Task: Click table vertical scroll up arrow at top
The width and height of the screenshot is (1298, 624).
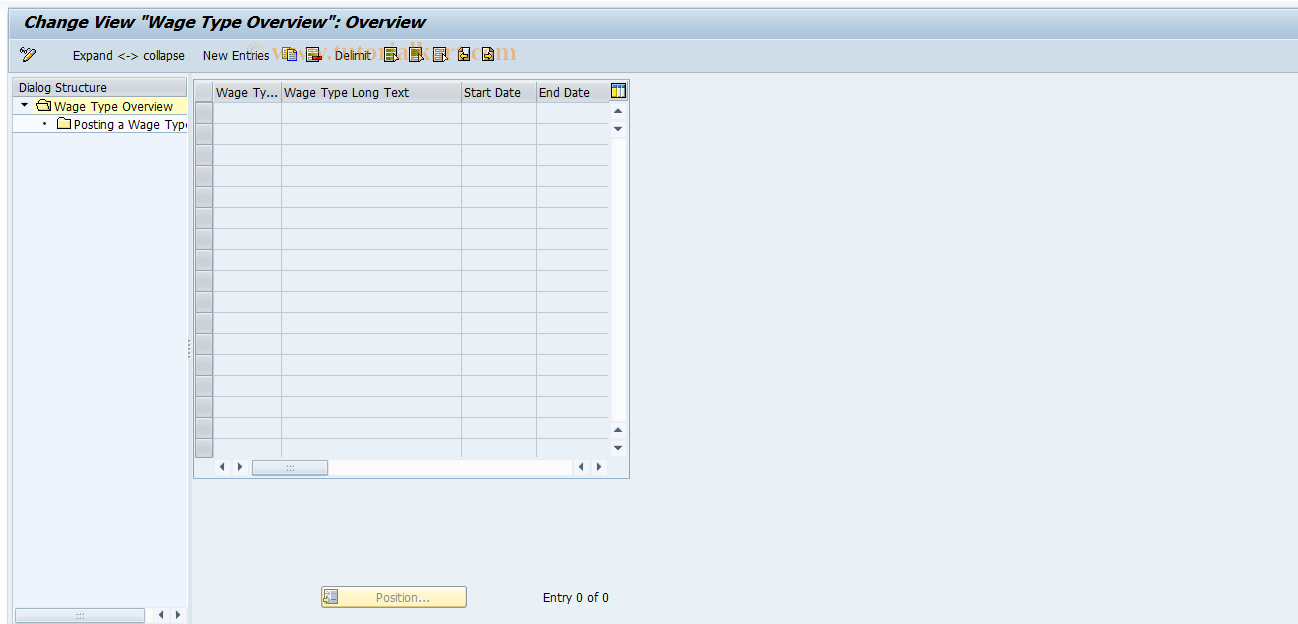Action: tap(618, 111)
